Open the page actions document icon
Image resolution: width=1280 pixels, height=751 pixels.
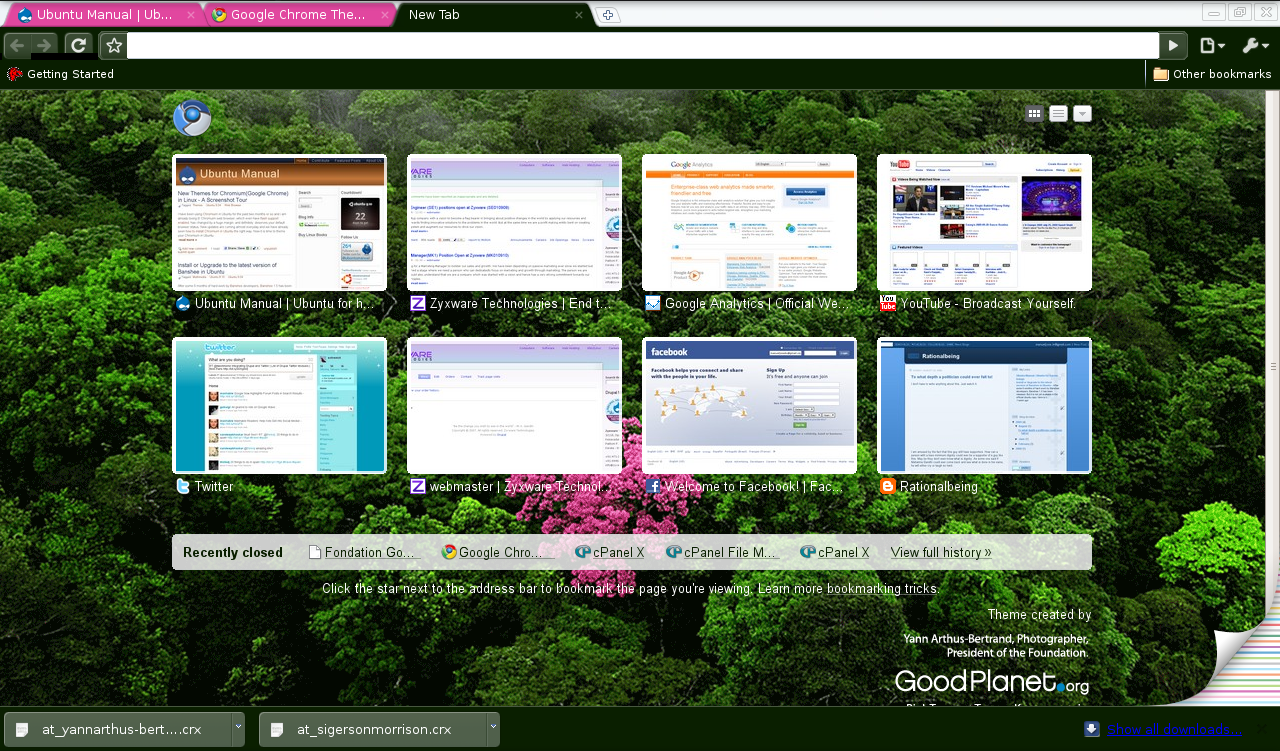point(1210,45)
